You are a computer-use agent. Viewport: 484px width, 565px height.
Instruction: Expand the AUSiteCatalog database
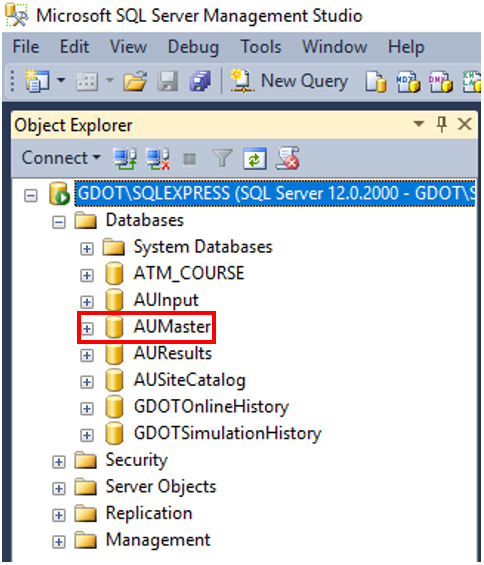tap(87, 382)
